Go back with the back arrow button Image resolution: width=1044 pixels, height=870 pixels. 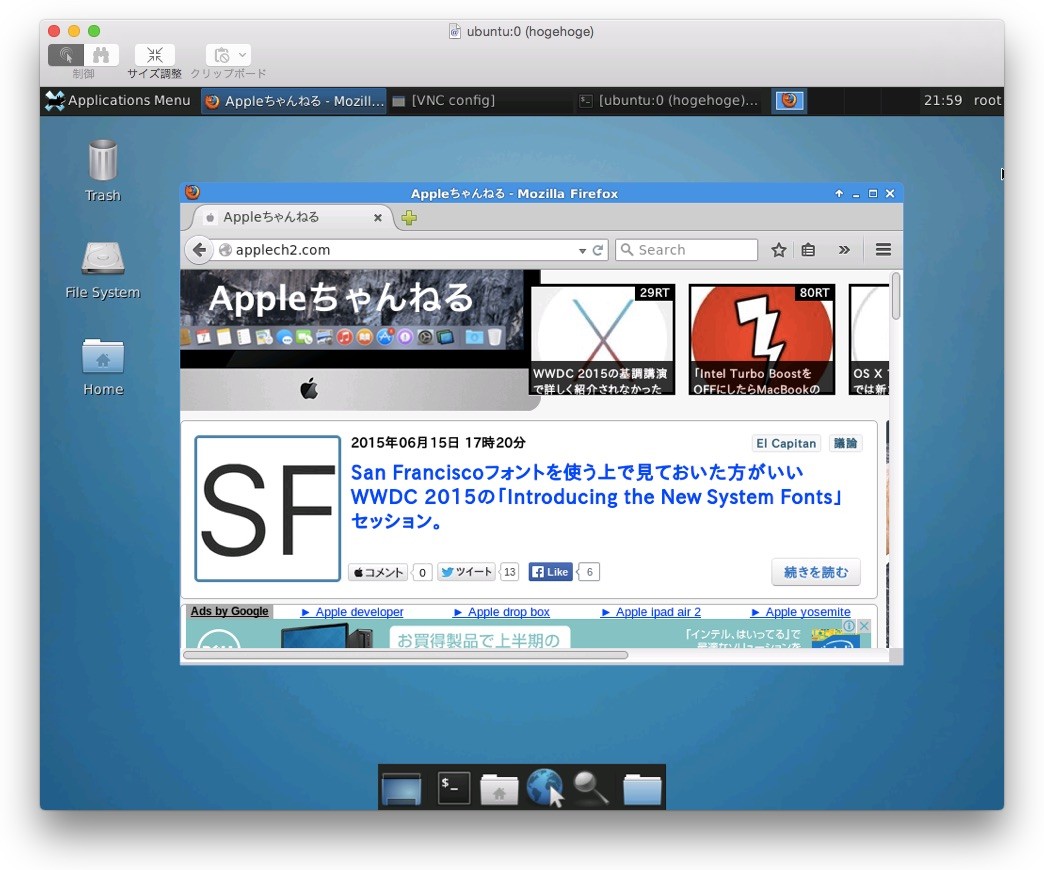click(x=198, y=250)
